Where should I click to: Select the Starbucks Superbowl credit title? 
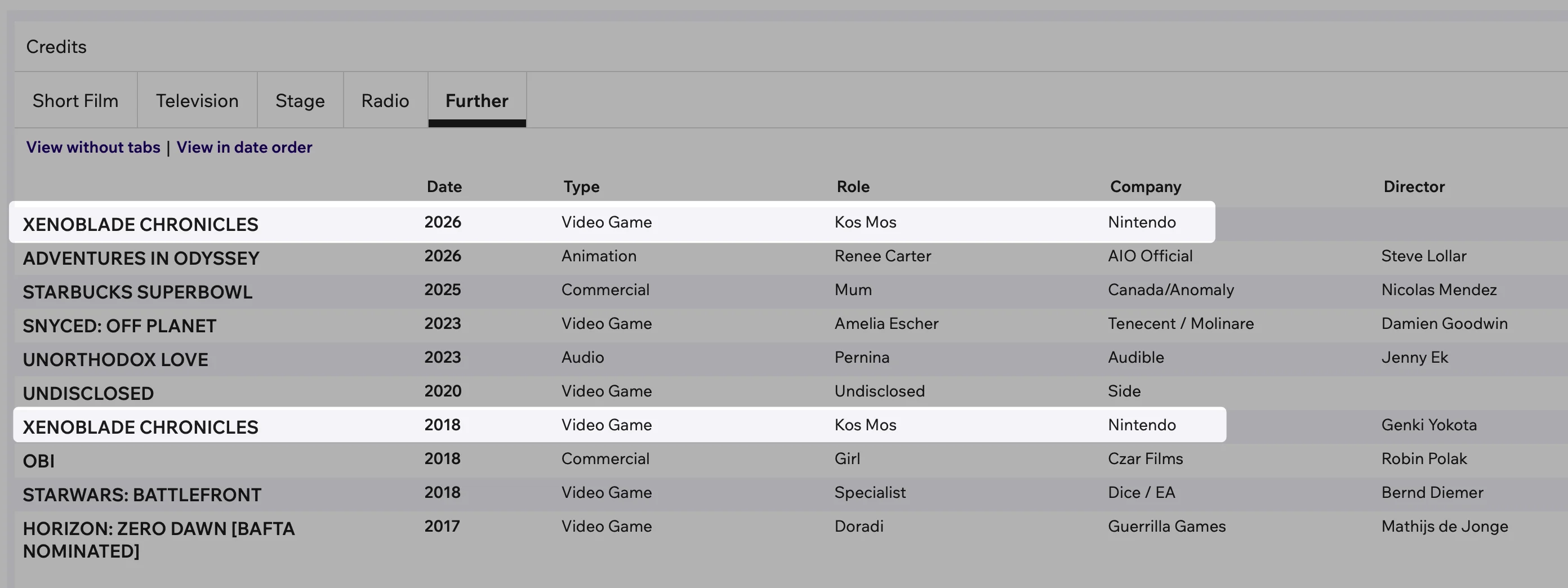click(x=137, y=292)
